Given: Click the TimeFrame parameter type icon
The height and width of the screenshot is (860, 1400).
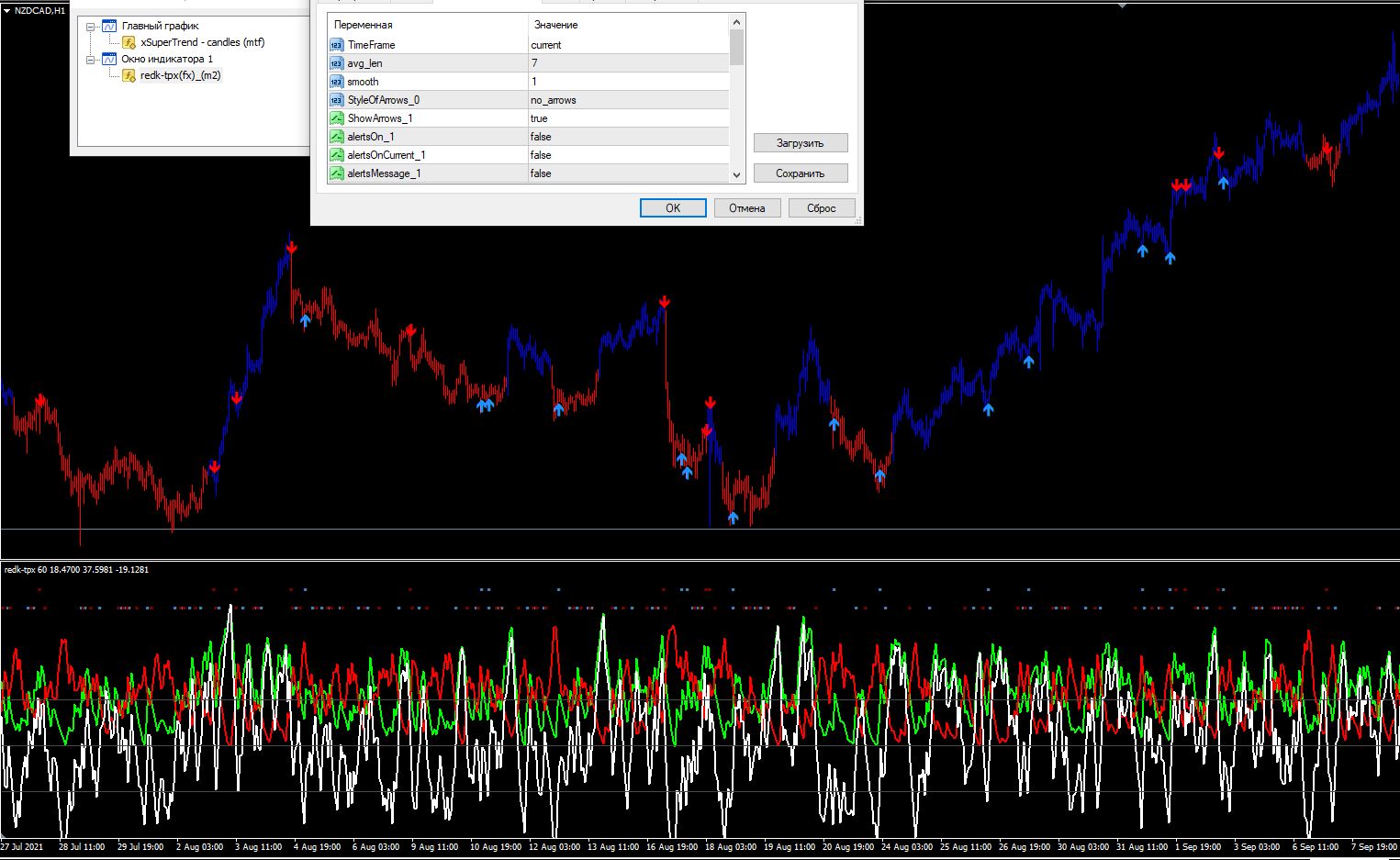Looking at the screenshot, I should coord(336,45).
